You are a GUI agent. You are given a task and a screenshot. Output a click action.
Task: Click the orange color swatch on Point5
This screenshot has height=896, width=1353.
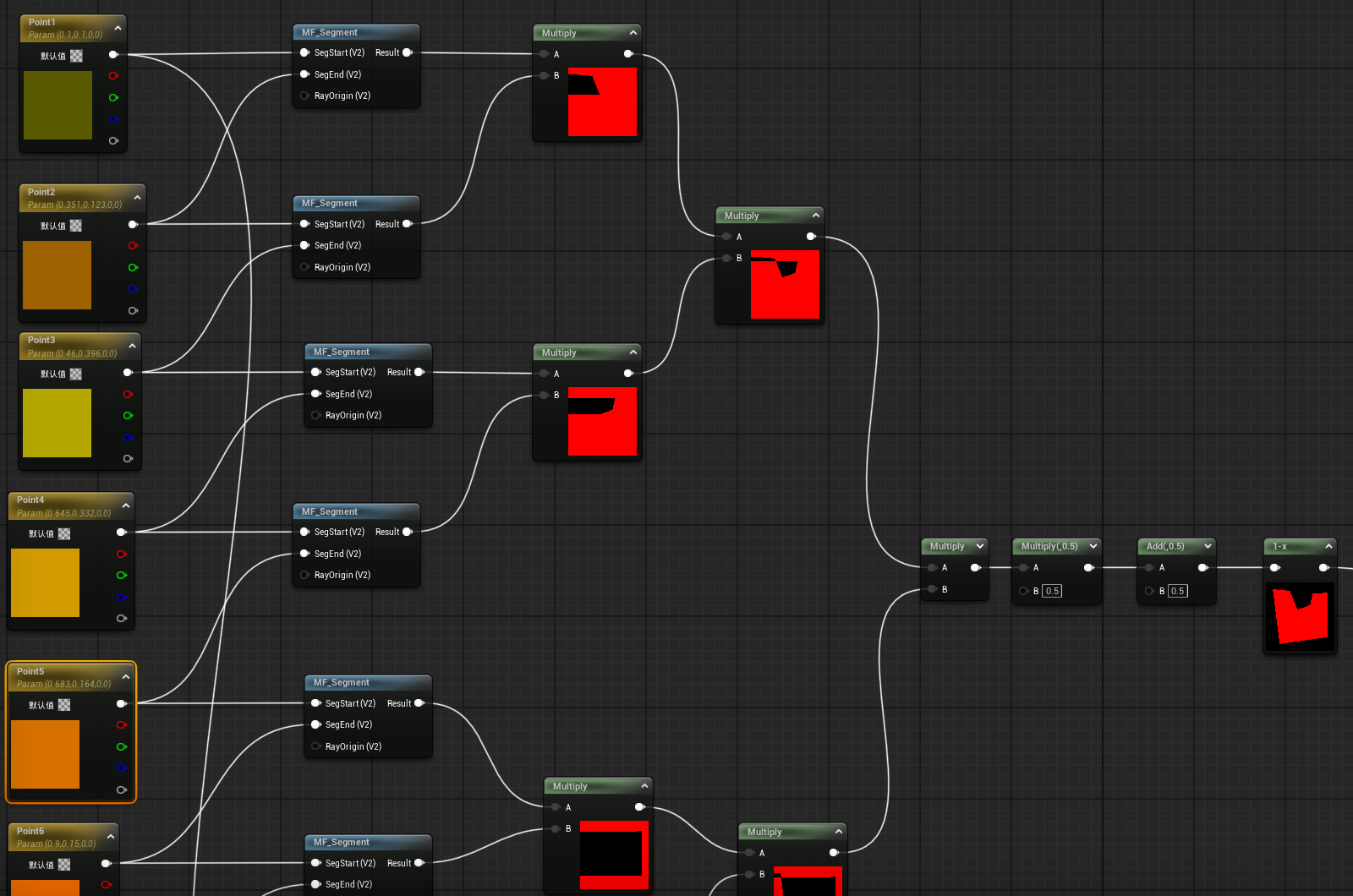coord(45,754)
